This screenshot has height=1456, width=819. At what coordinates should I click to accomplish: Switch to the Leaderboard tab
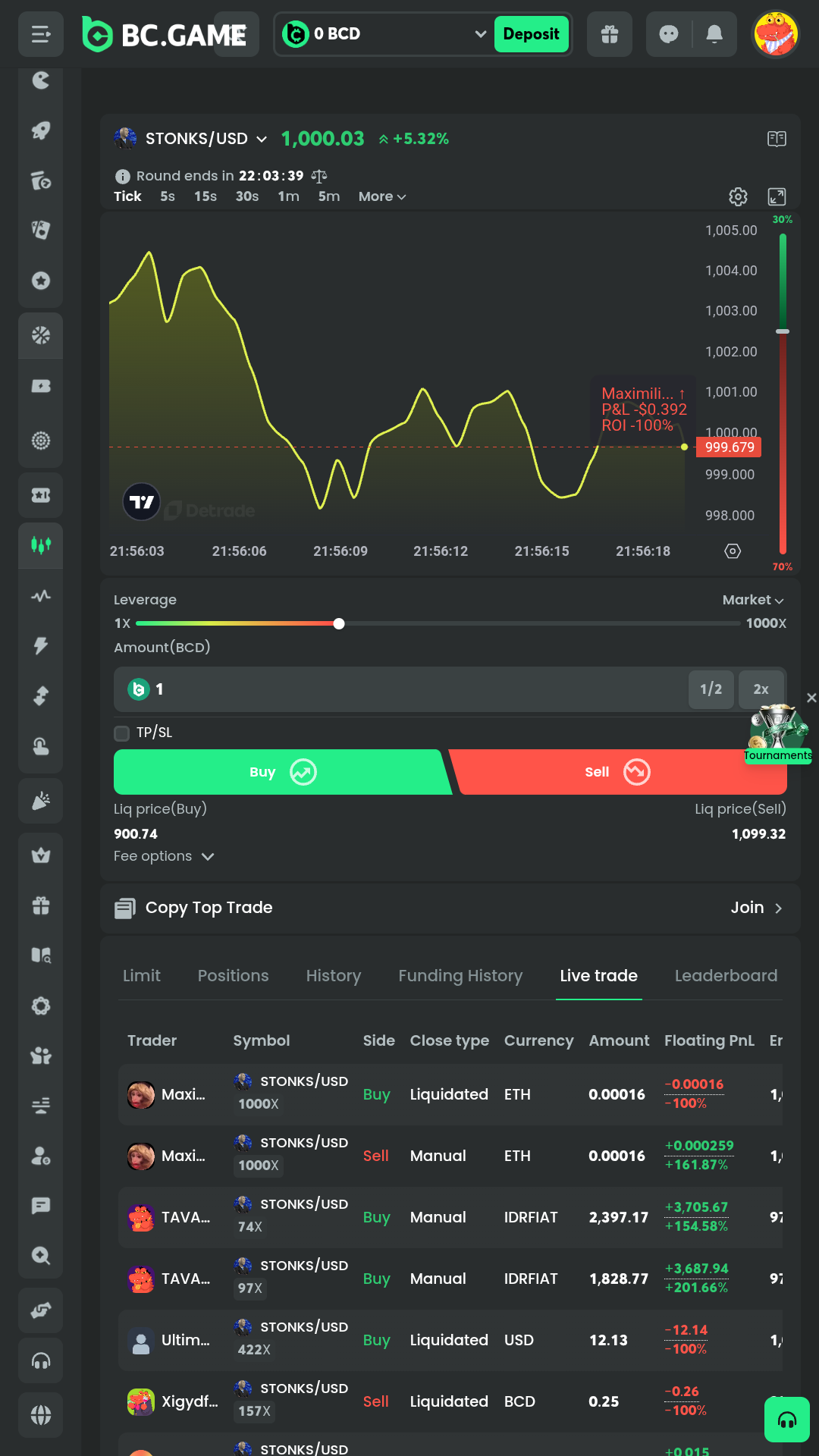[726, 976]
